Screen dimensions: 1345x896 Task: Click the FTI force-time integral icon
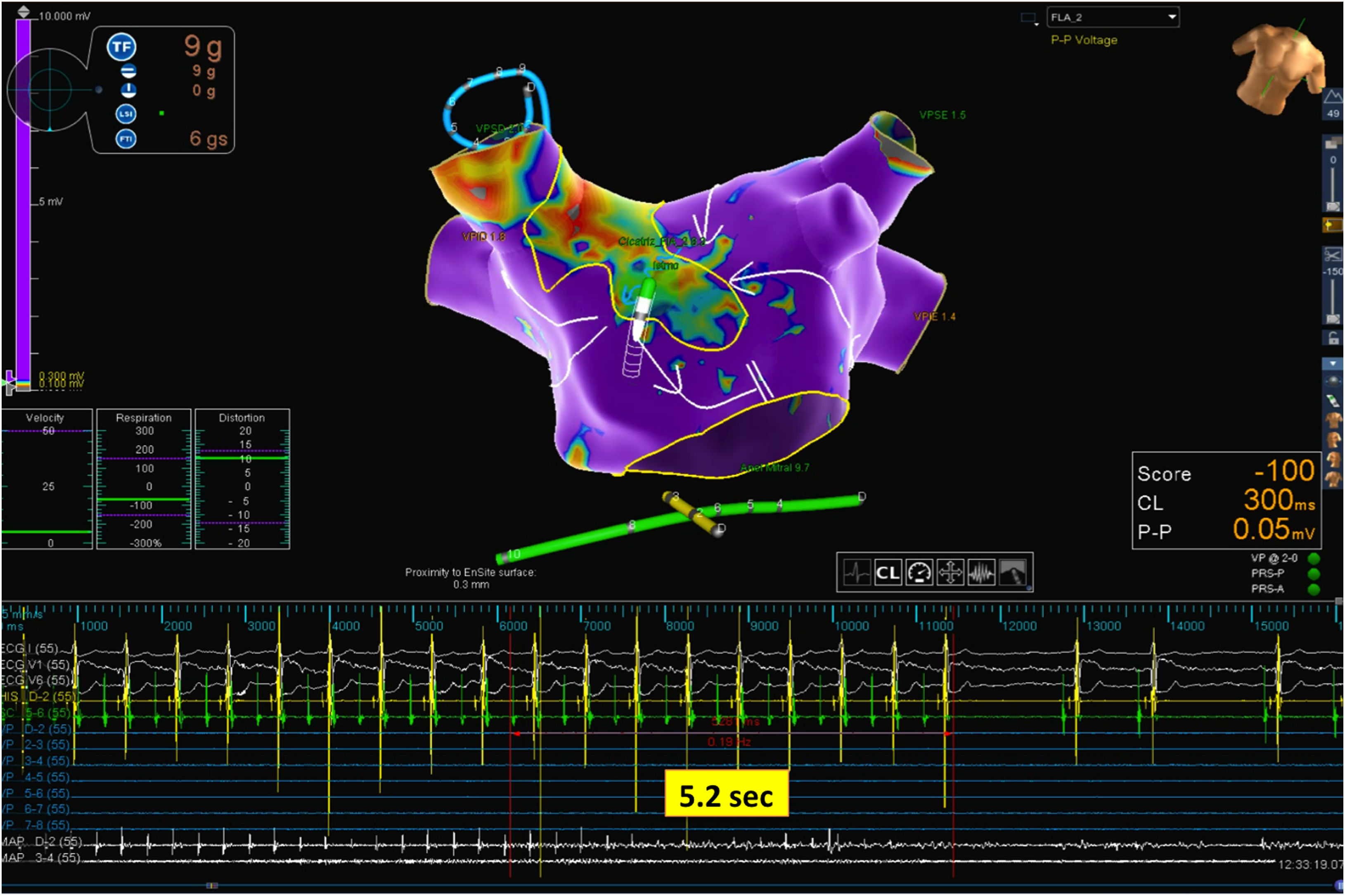point(126,139)
